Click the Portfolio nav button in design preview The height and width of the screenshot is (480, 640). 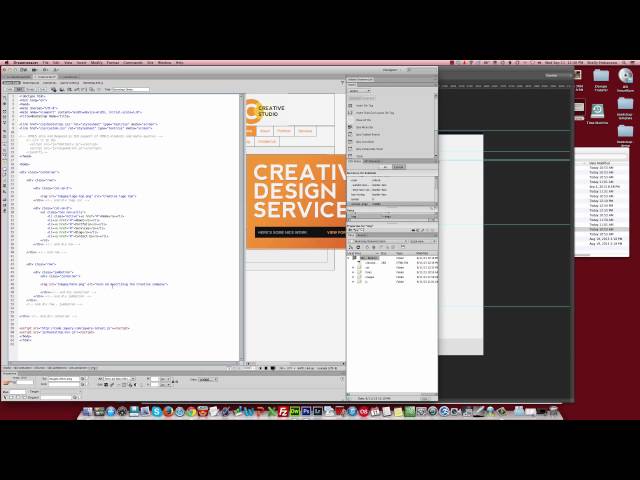284,131
